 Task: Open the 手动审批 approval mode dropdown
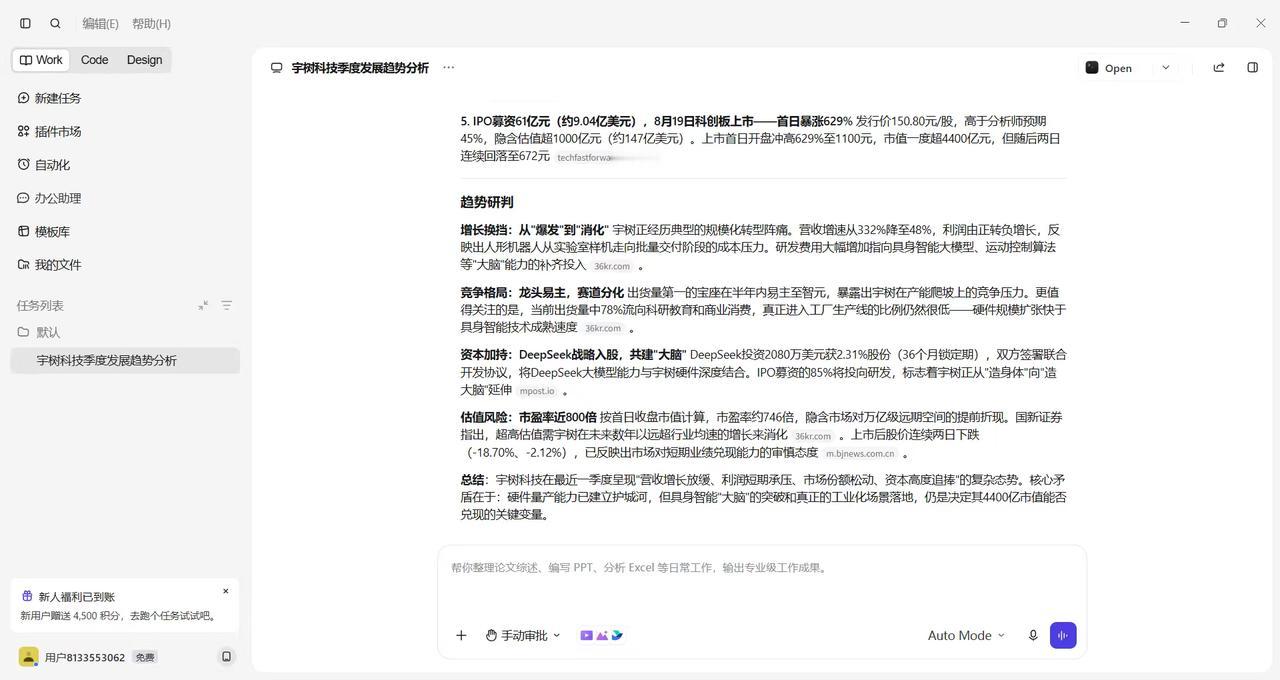[x=523, y=635]
